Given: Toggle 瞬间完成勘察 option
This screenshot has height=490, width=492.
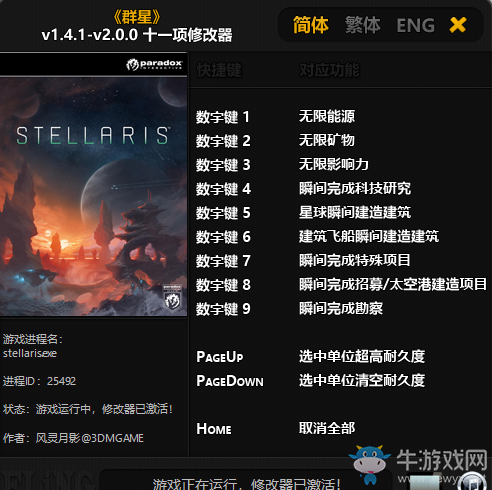Looking at the screenshot, I should pos(341,308).
